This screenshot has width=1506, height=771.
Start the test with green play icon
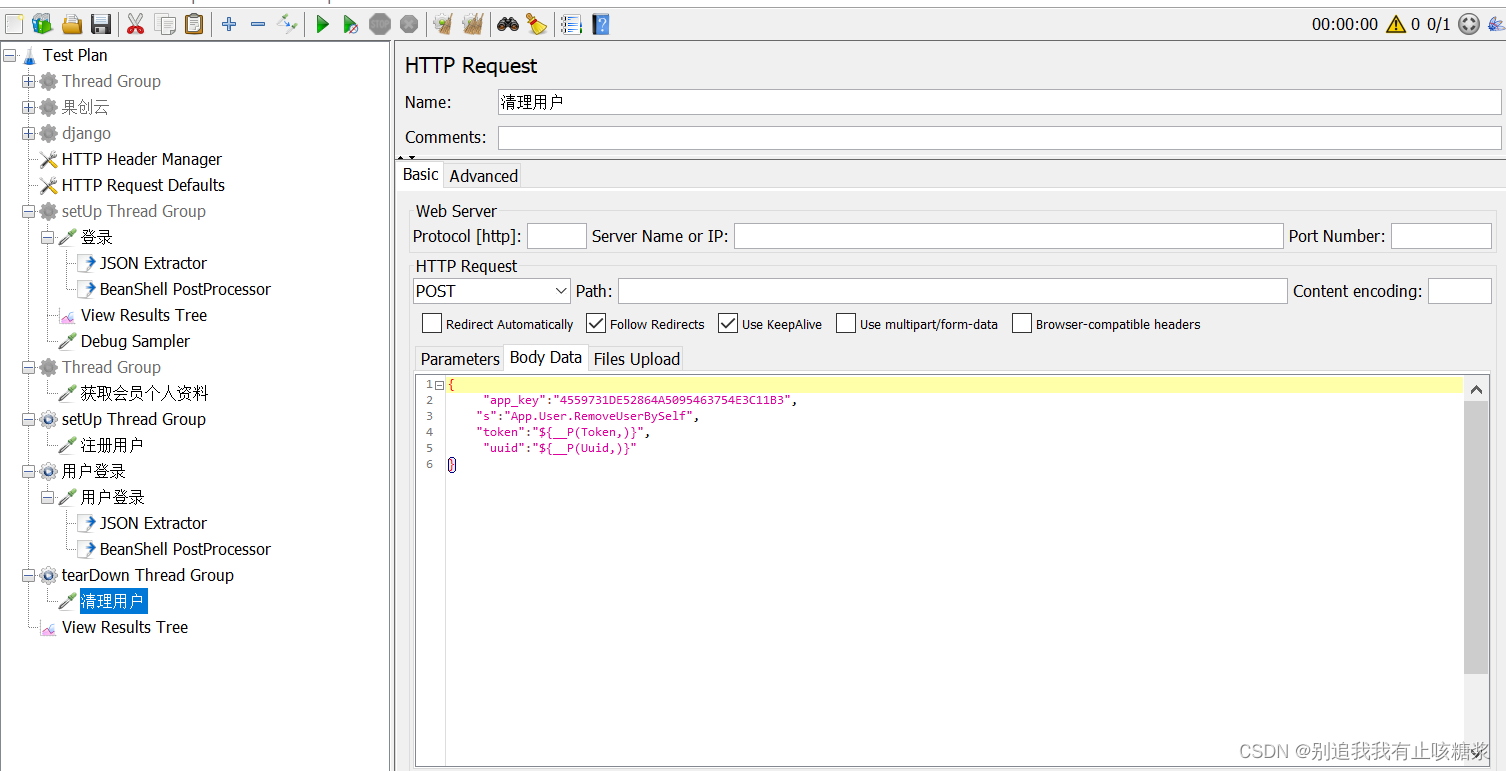tap(322, 24)
